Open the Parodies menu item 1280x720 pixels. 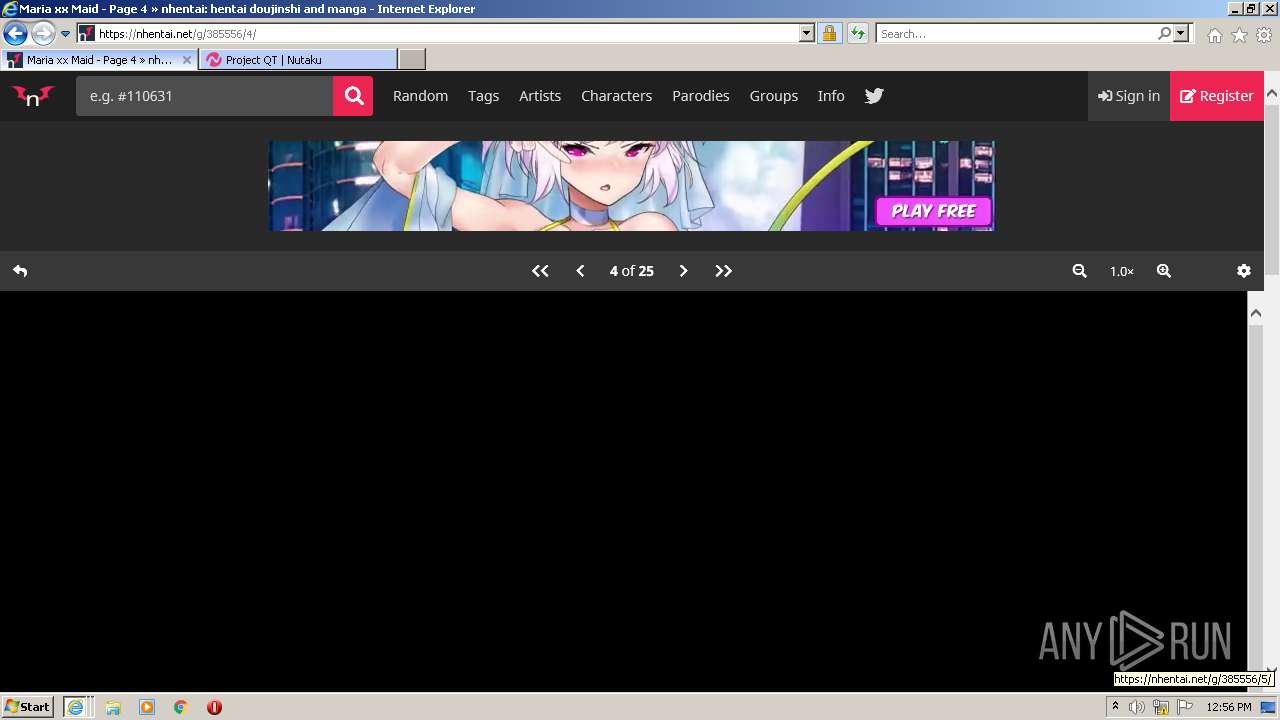click(x=700, y=96)
